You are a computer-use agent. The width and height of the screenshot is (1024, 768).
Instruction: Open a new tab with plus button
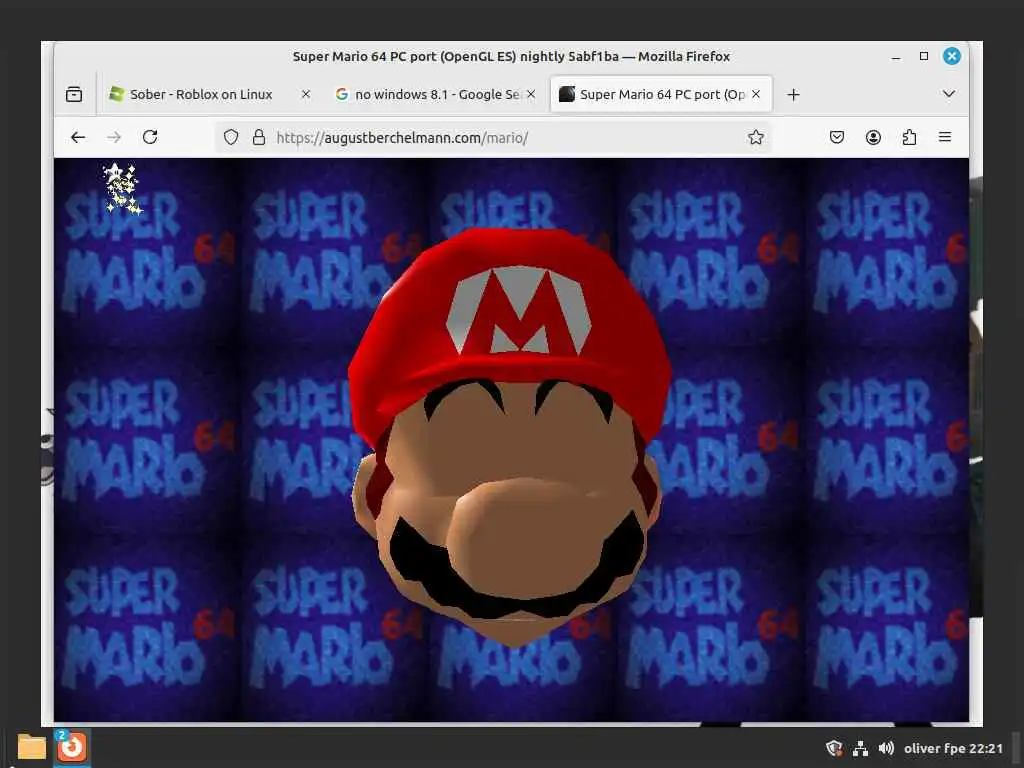(793, 95)
